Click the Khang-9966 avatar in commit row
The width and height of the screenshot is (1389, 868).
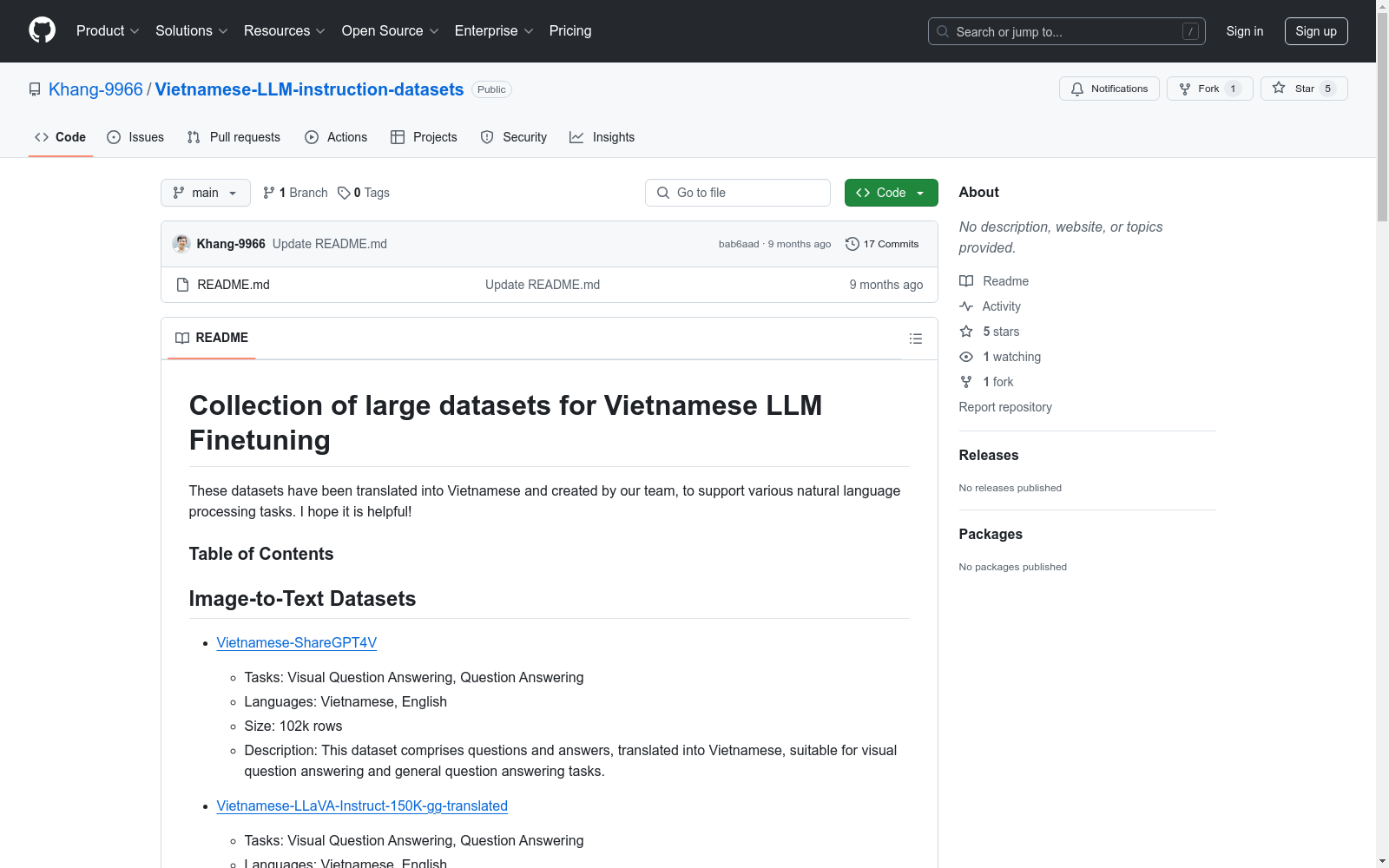(x=181, y=244)
